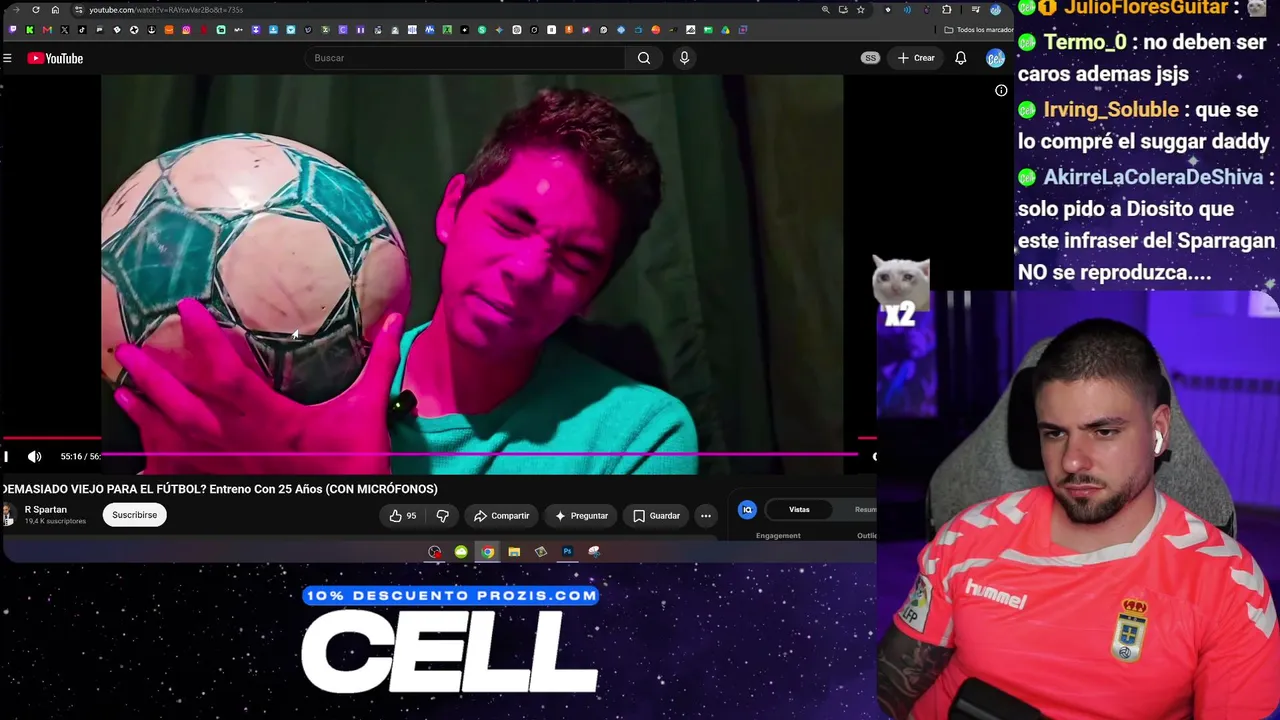
Task: Click the 'Engagement' label
Action: click(x=778, y=536)
